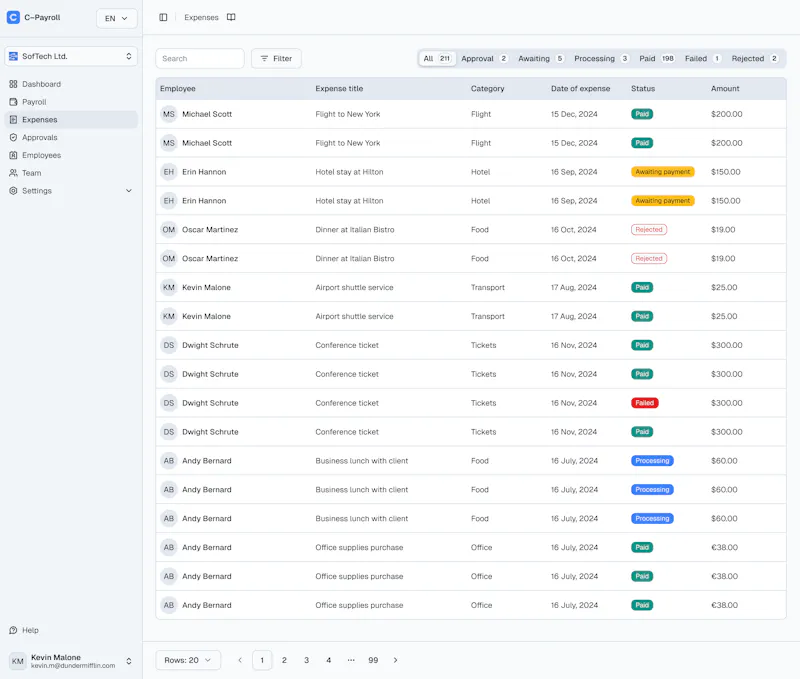Go to page 3
This screenshot has width=800, height=679.
point(307,660)
